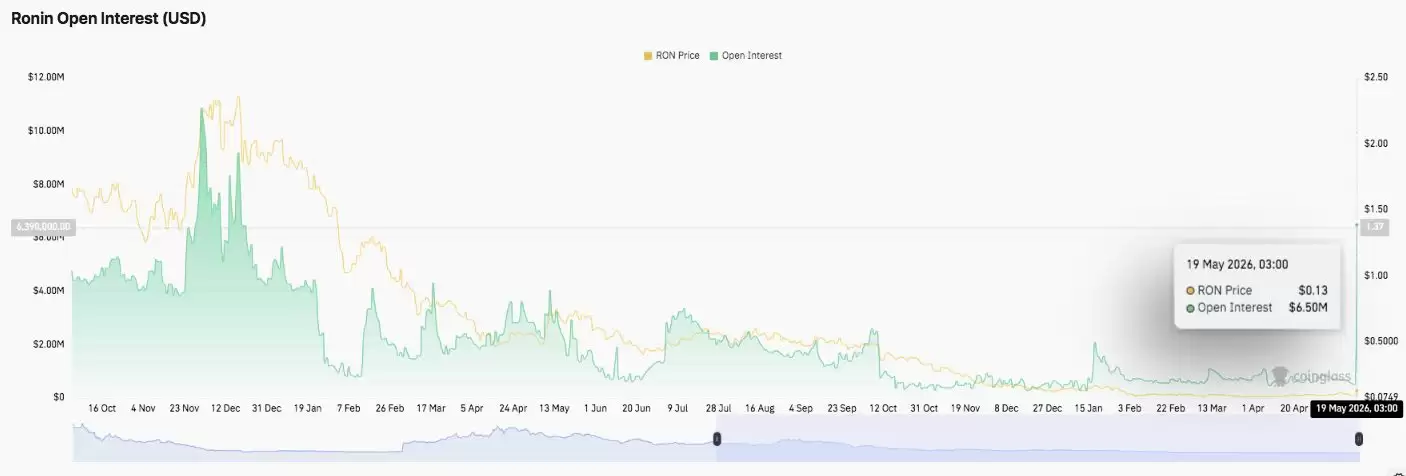Click the 17 Mar date label
The width and height of the screenshot is (1406, 476).
431,408
